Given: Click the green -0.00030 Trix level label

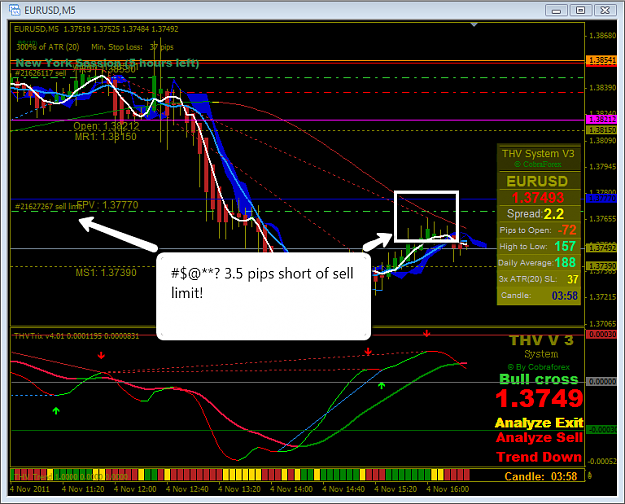Looking at the screenshot, I should point(601,429).
